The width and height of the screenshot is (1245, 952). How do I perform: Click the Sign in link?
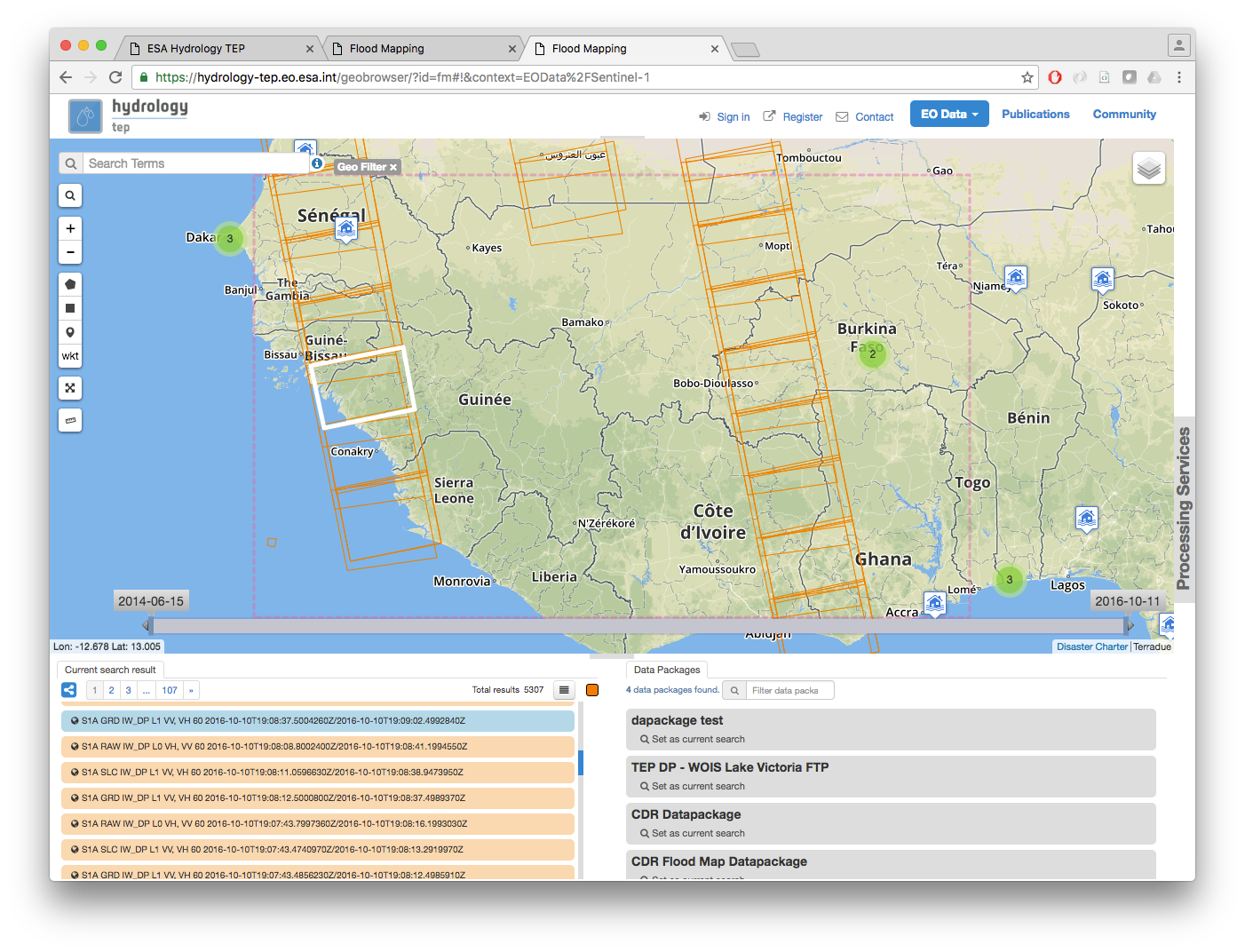coord(725,116)
